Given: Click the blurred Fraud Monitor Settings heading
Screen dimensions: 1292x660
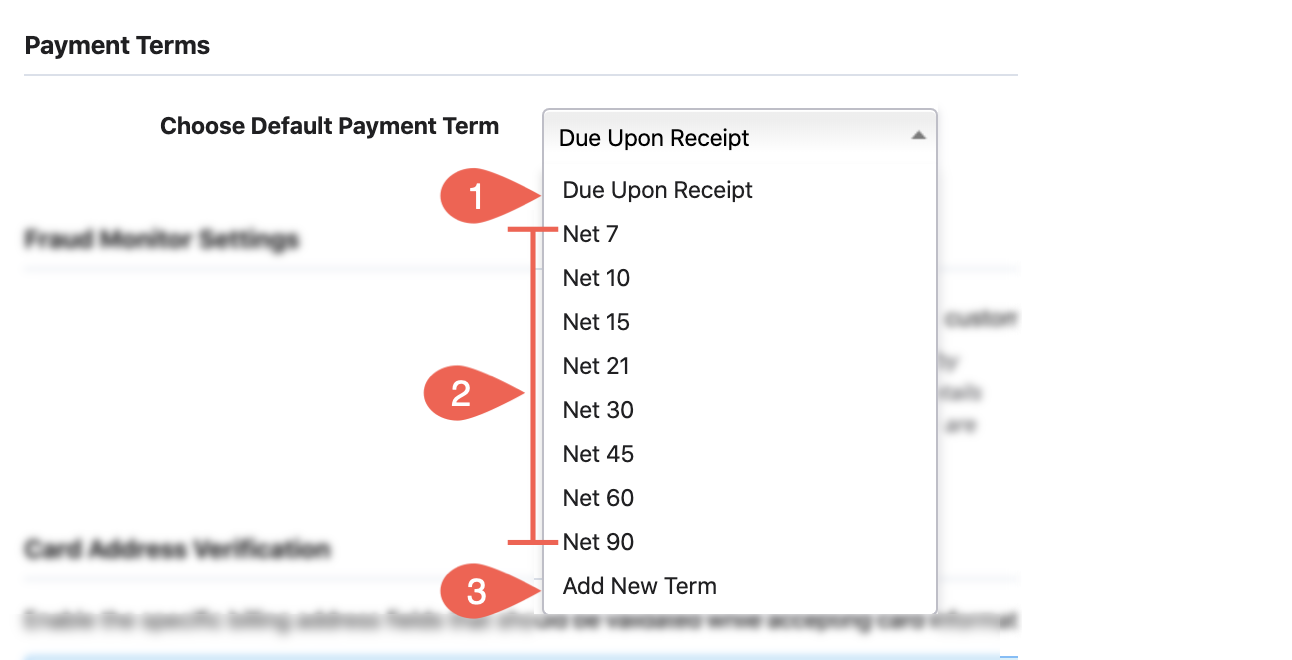Looking at the screenshot, I should [x=161, y=240].
